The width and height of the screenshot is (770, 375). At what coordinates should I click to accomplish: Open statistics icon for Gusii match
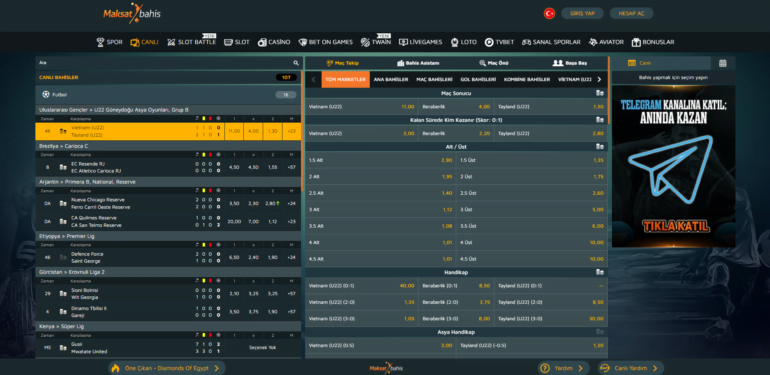click(x=63, y=348)
